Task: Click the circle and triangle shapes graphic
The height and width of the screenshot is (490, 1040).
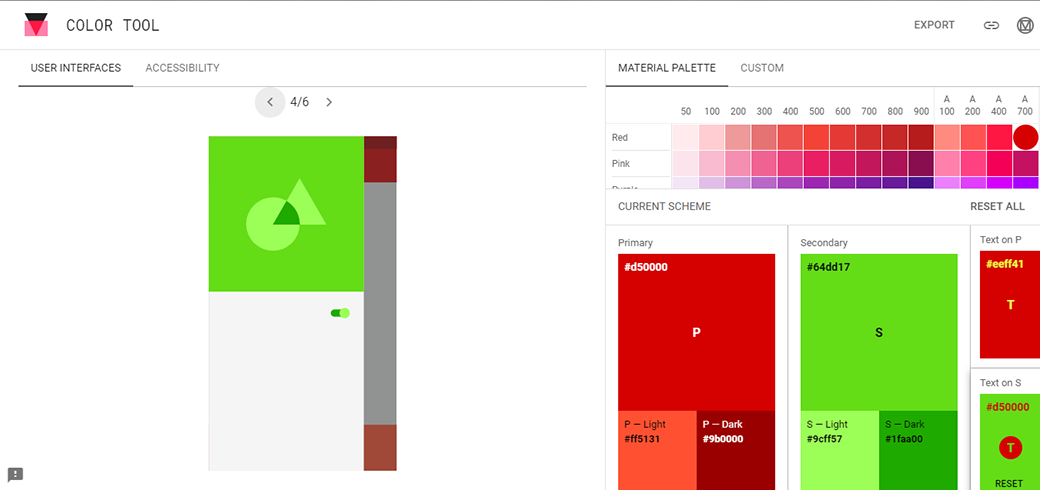Action: (286, 213)
